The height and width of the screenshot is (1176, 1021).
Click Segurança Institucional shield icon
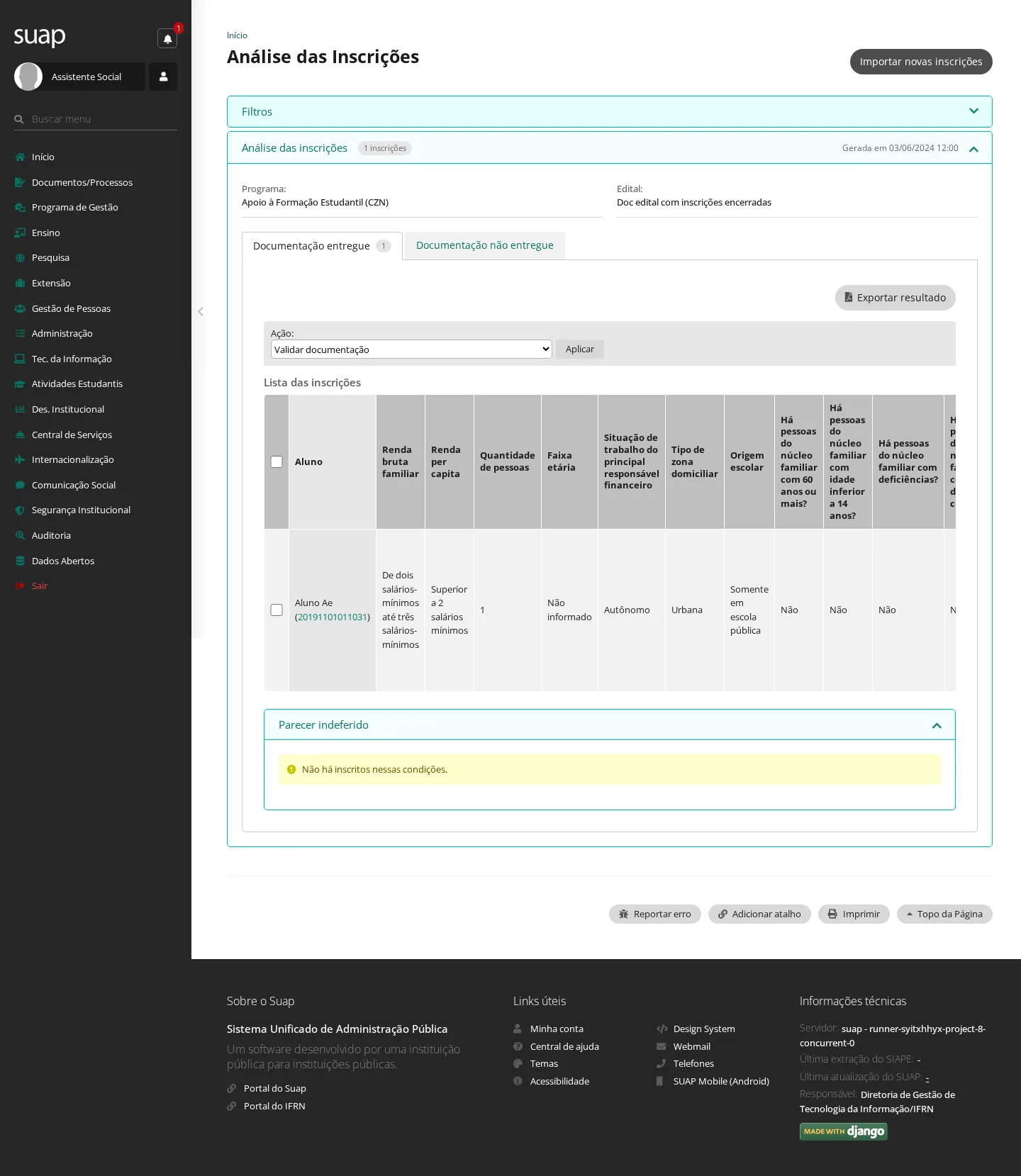click(20, 510)
